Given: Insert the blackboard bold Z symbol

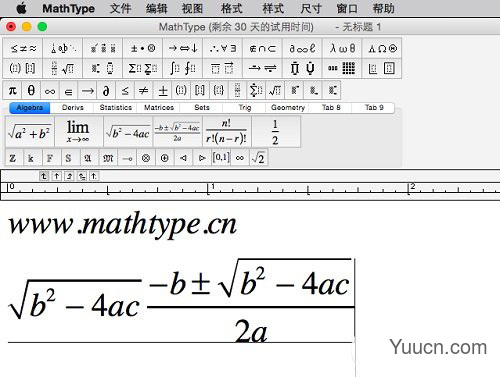Looking at the screenshot, I should [13, 158].
